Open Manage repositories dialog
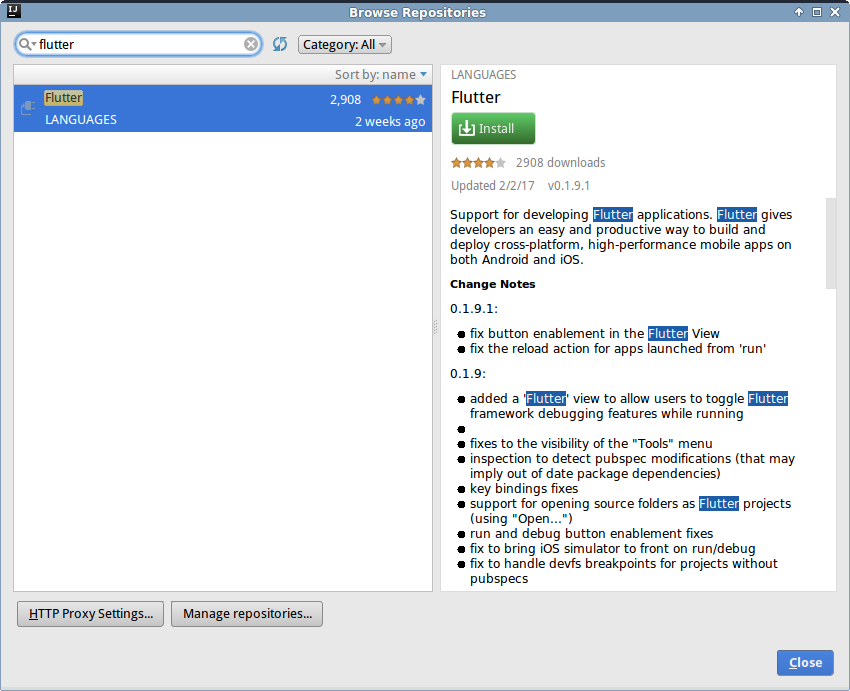Screen dimensions: 850x691 [247, 613]
